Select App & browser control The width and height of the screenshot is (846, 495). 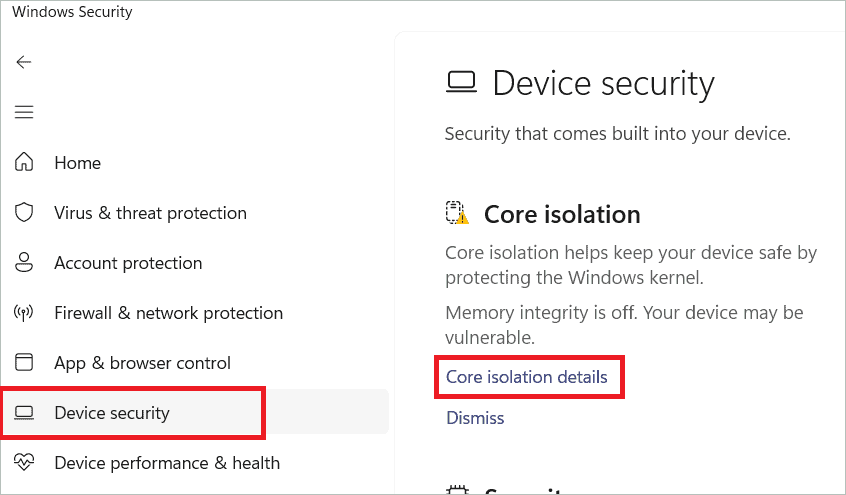(142, 363)
